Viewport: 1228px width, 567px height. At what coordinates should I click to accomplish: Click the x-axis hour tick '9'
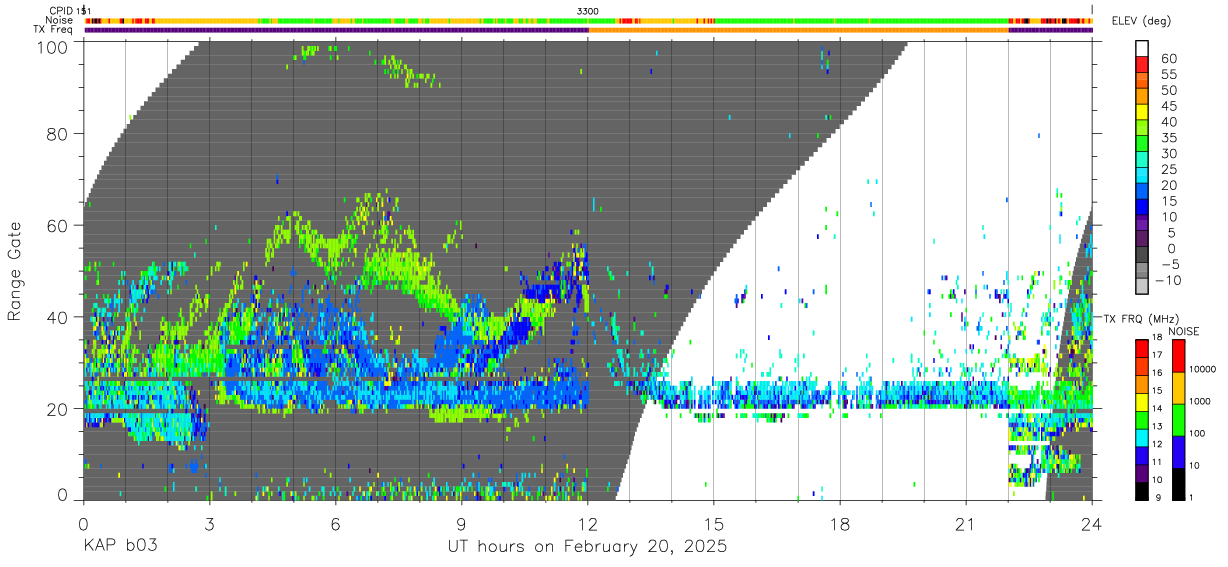(x=461, y=523)
